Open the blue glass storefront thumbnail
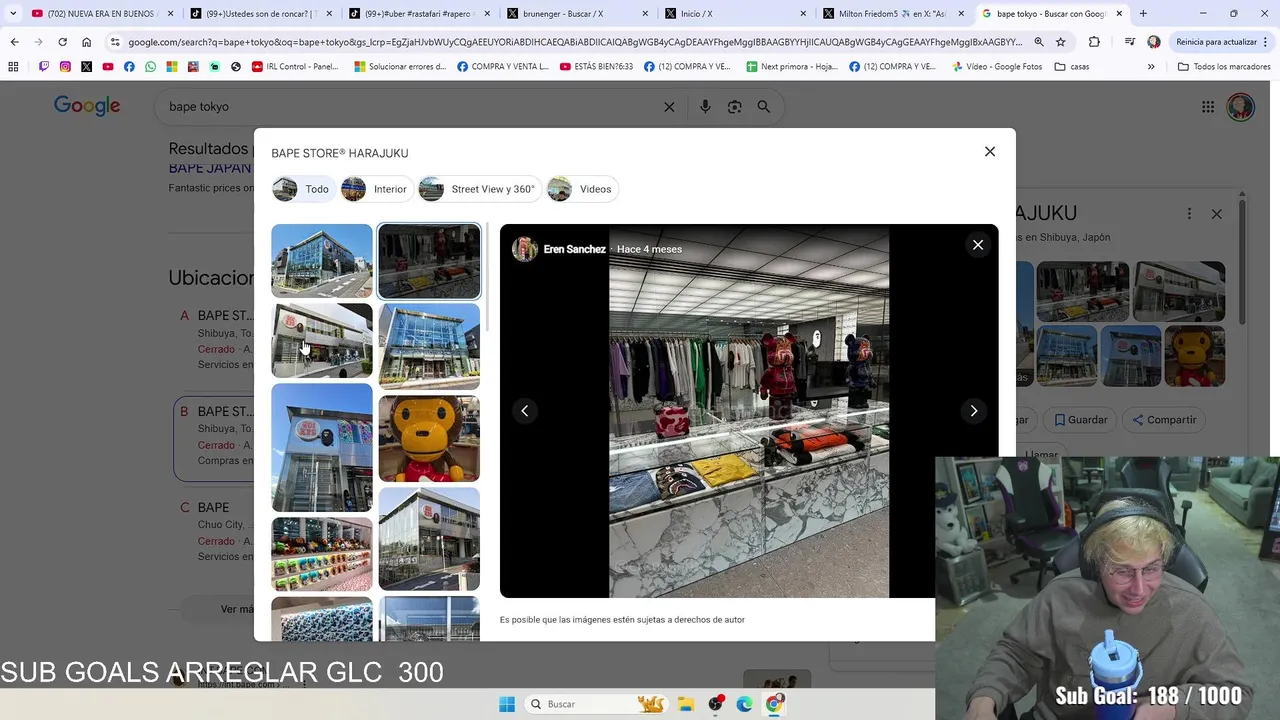 coord(429,347)
